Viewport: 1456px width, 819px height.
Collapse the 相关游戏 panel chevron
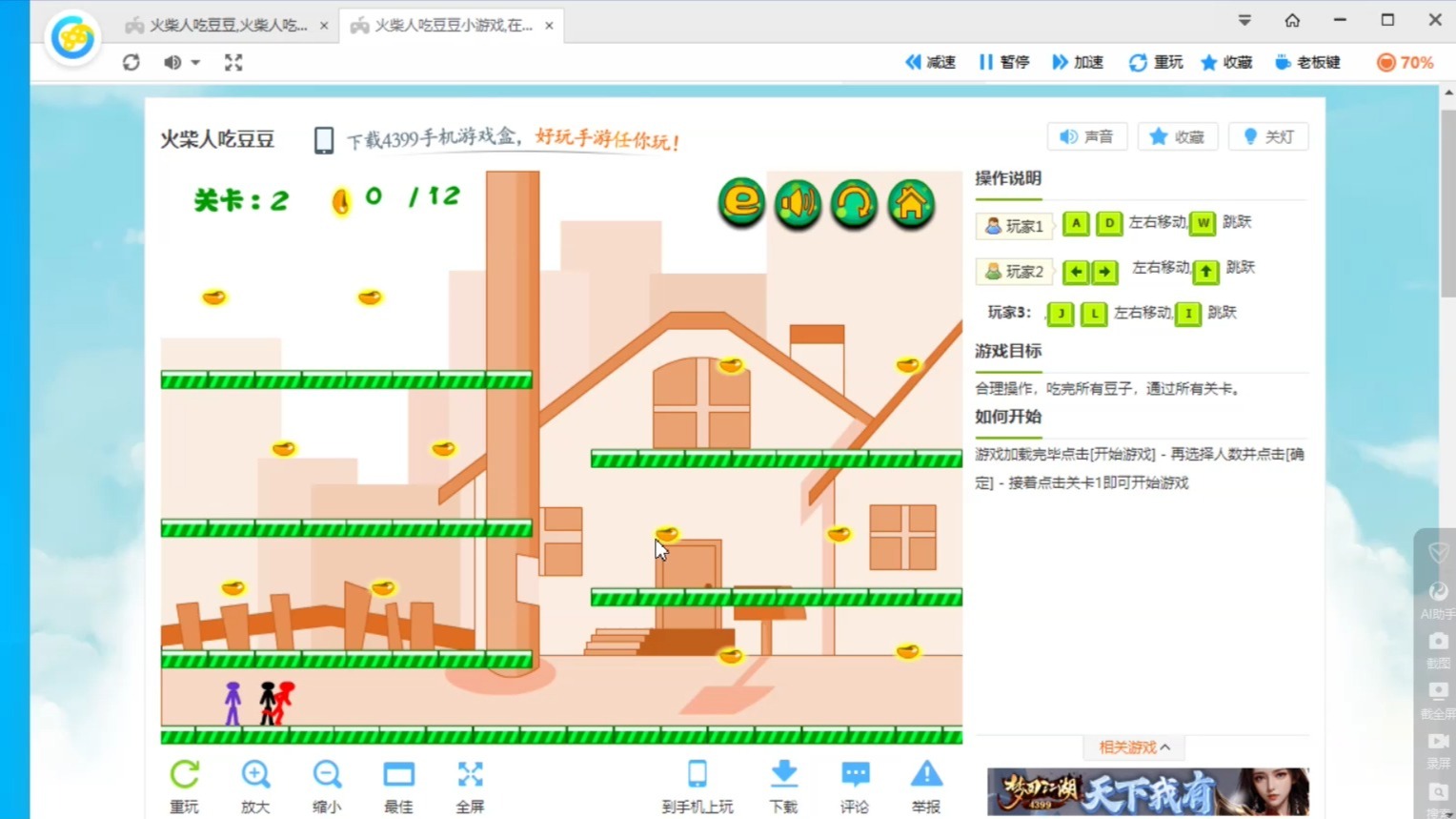tap(1166, 747)
